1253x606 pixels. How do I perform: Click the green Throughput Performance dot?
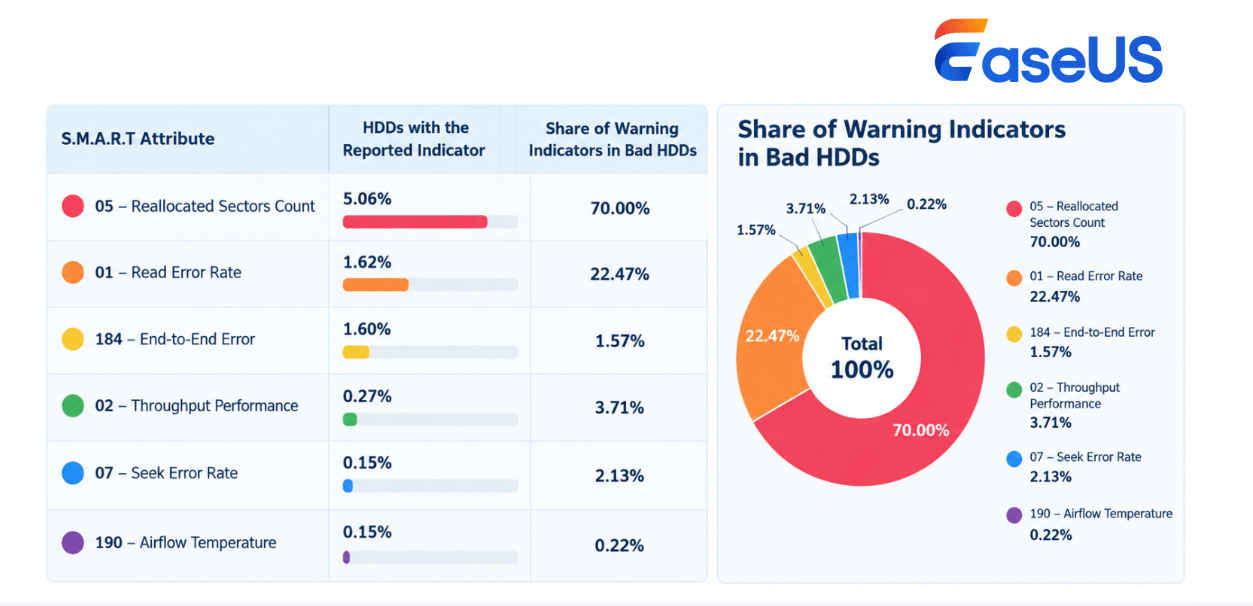click(73, 406)
